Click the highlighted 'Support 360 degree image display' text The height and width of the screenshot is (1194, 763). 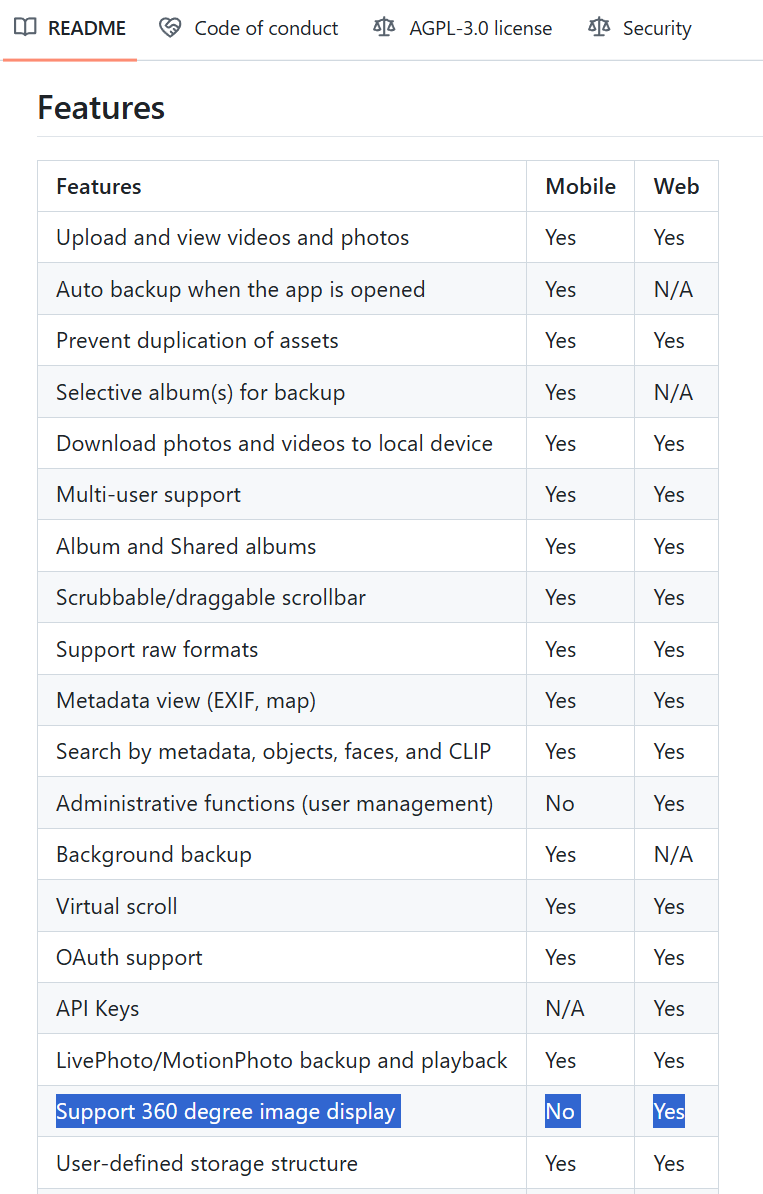[226, 1111]
